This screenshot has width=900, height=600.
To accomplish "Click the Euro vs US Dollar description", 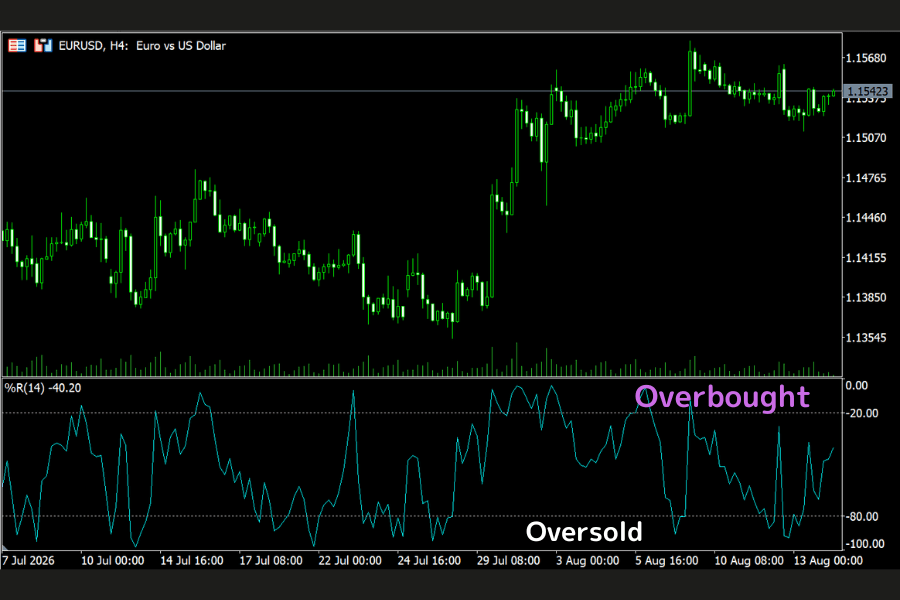I will pyautogui.click(x=181, y=46).
